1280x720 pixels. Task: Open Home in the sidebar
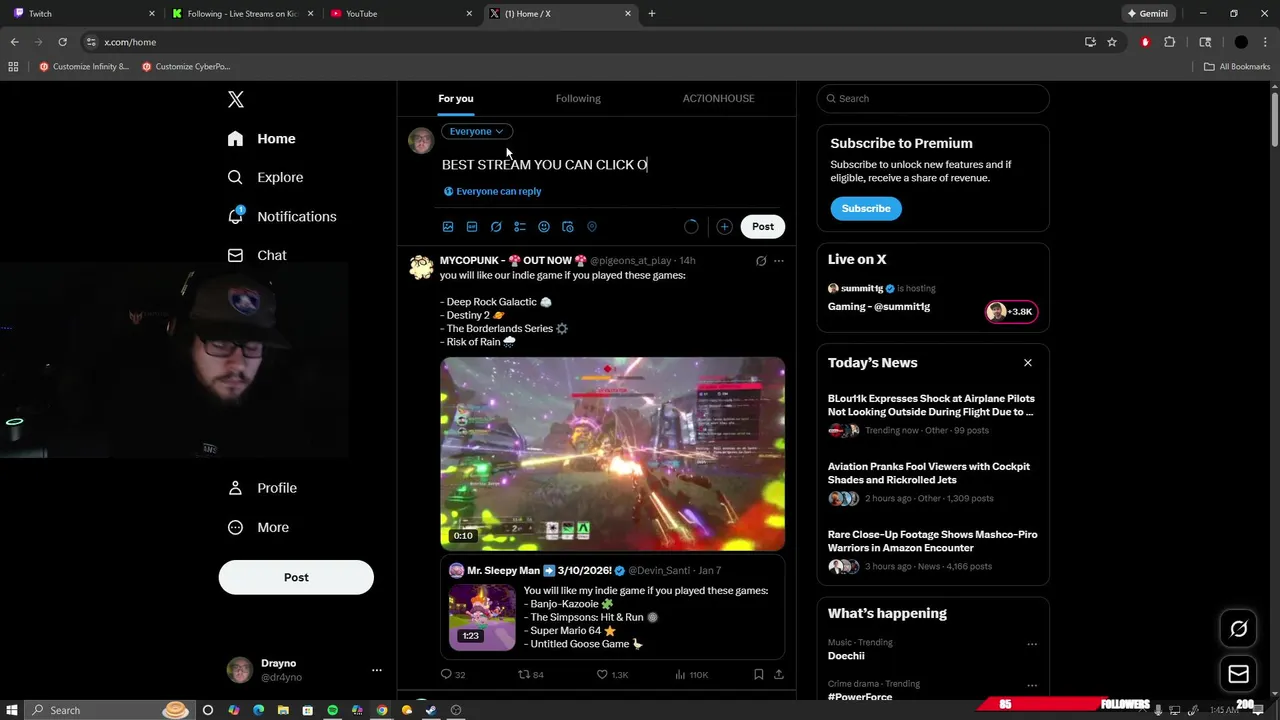click(x=262, y=139)
